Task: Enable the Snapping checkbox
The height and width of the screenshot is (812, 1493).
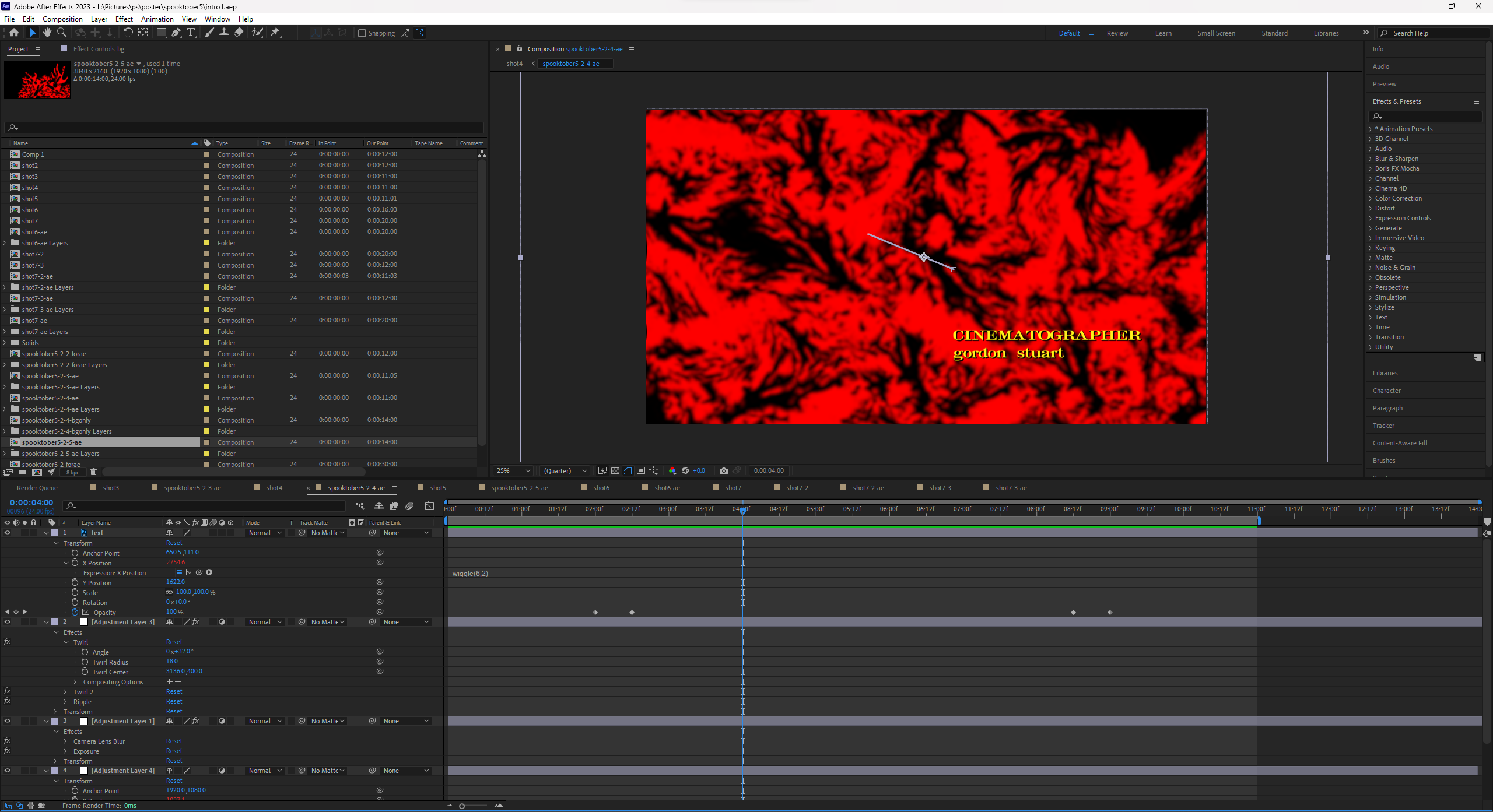Action: [362, 33]
